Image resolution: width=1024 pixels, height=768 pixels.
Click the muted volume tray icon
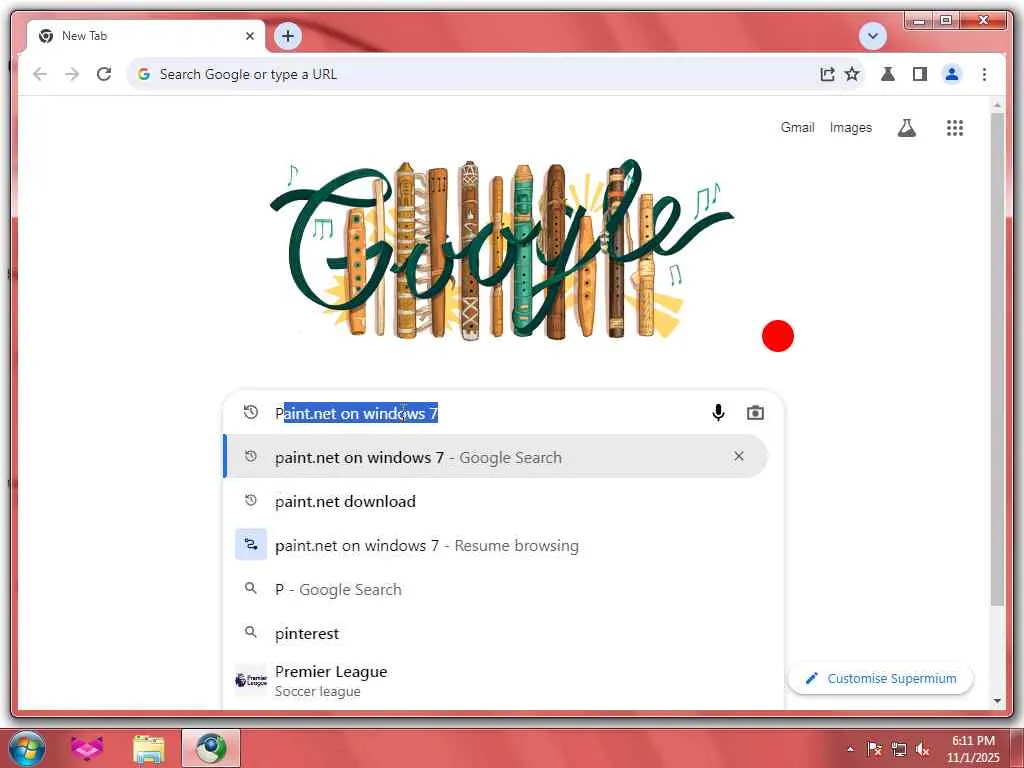click(922, 749)
